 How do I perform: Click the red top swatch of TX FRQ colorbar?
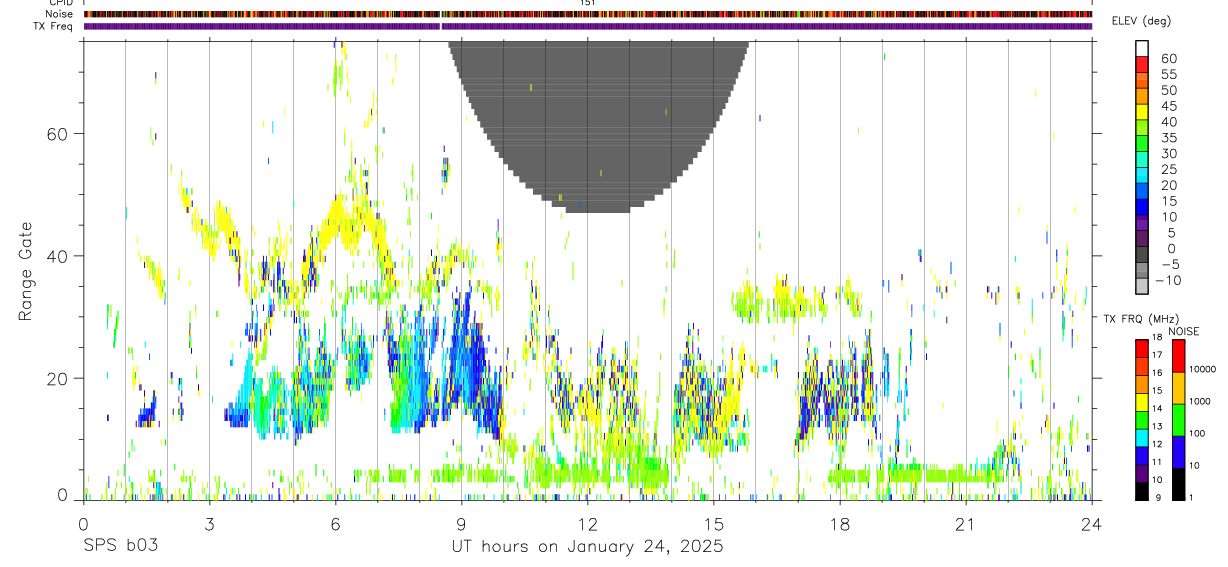point(1142,348)
